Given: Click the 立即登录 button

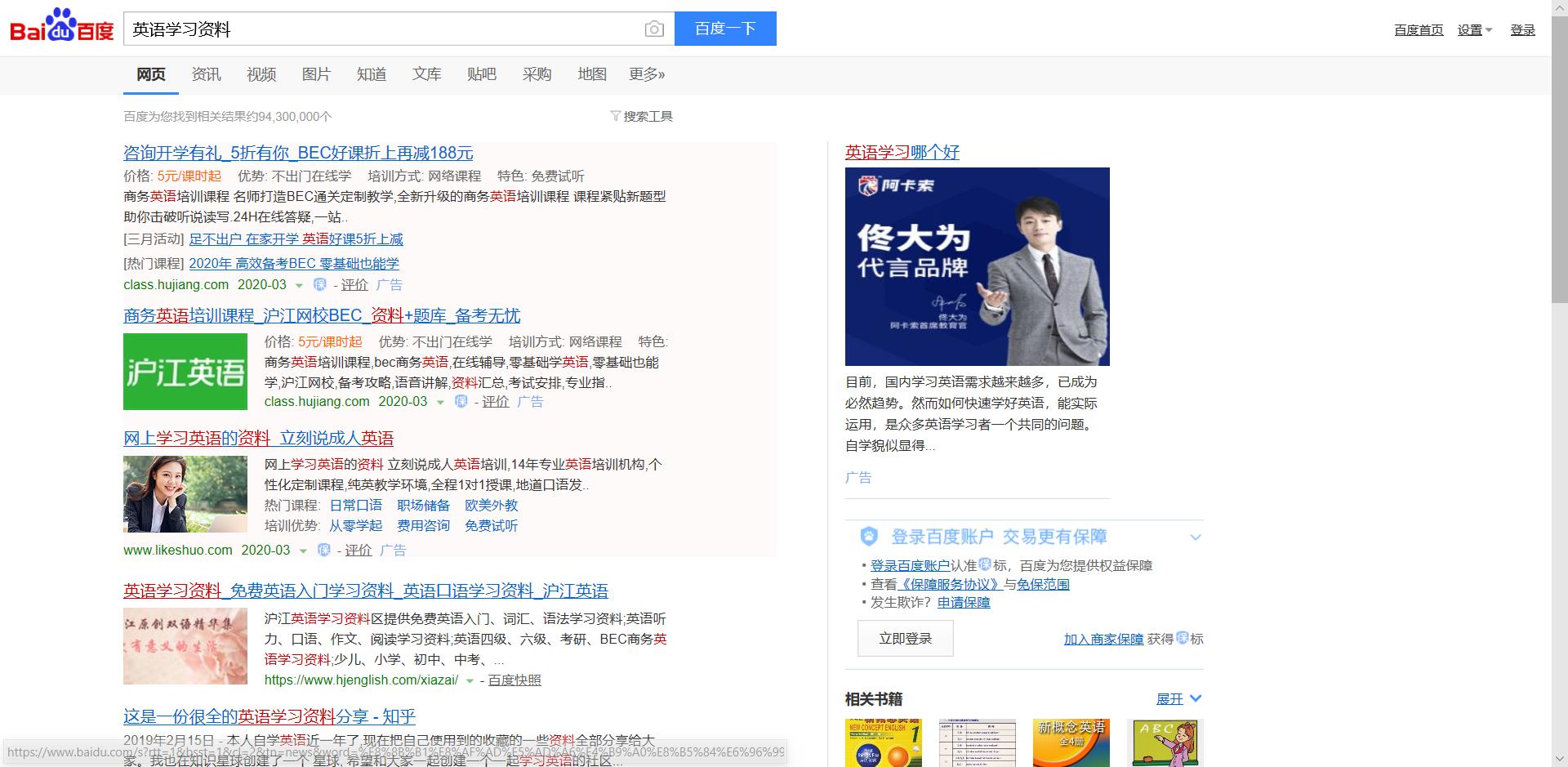Looking at the screenshot, I should (x=905, y=638).
